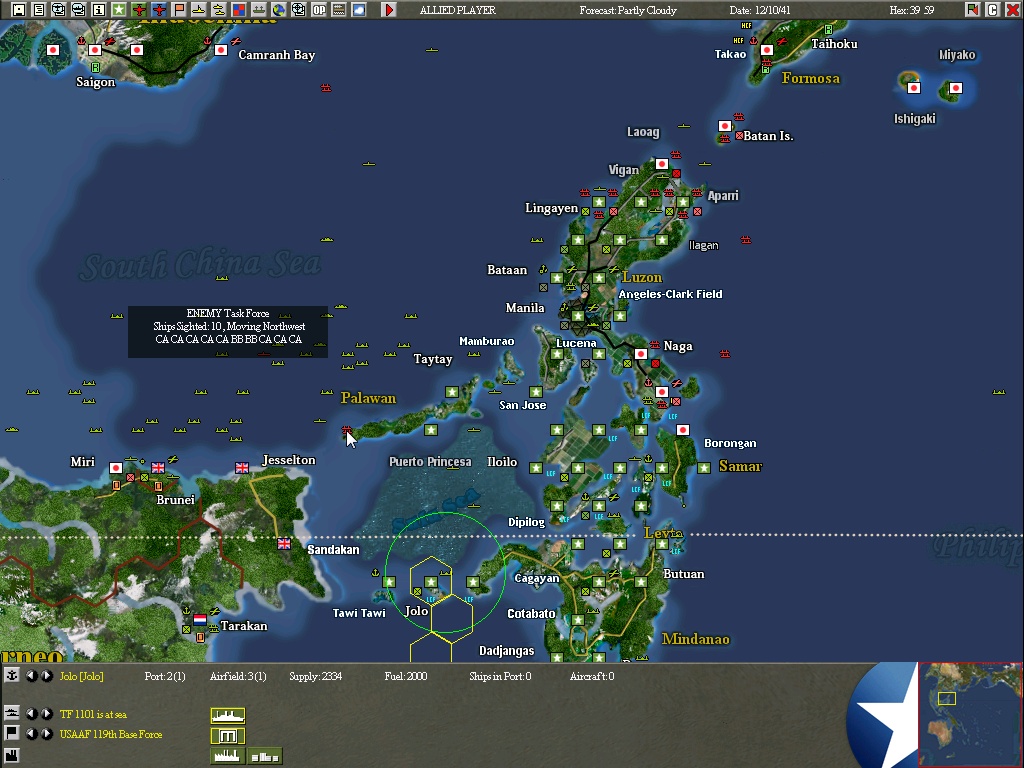The width and height of the screenshot is (1024, 768).
Task: Select the star base marker above San Jose
Action: tap(536, 392)
